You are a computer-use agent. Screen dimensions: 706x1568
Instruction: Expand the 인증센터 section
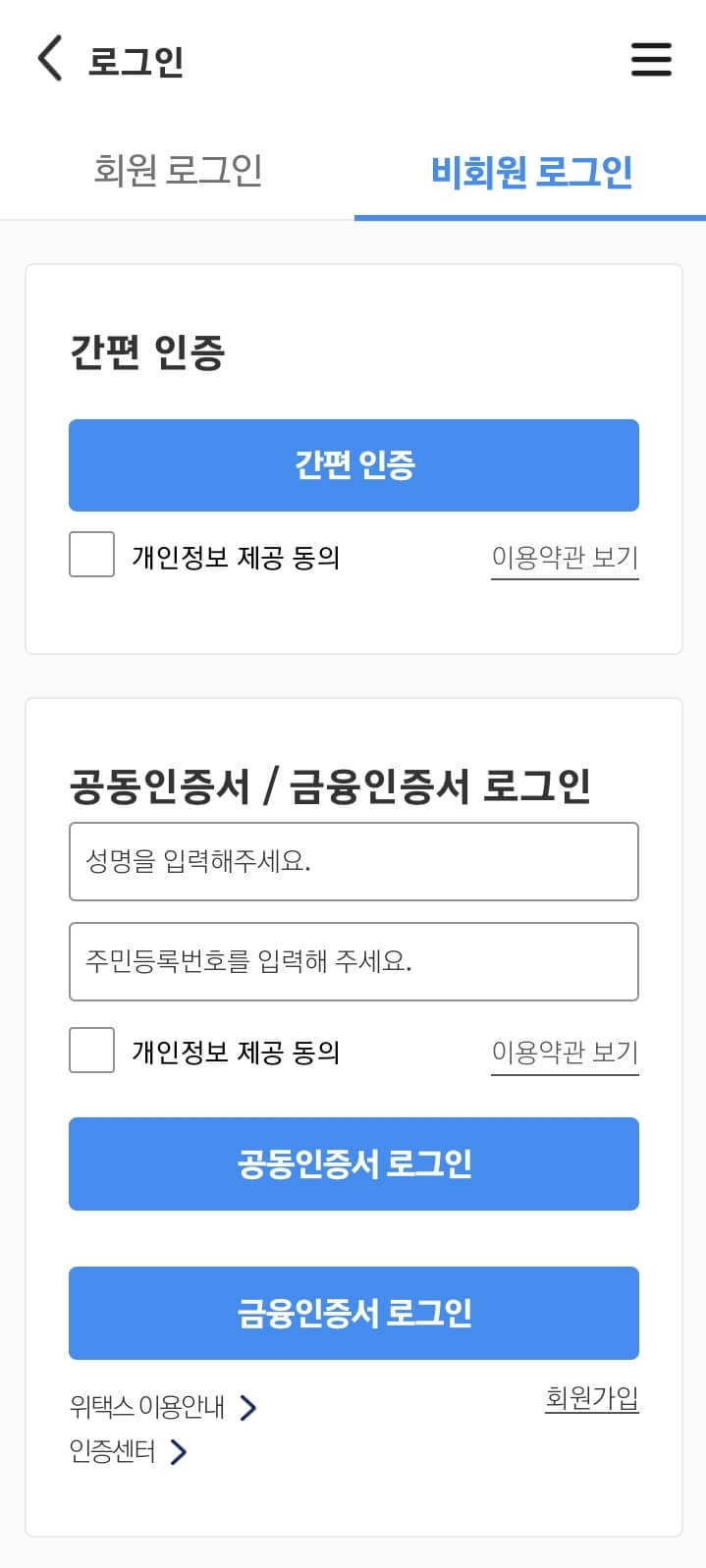click(113, 1451)
